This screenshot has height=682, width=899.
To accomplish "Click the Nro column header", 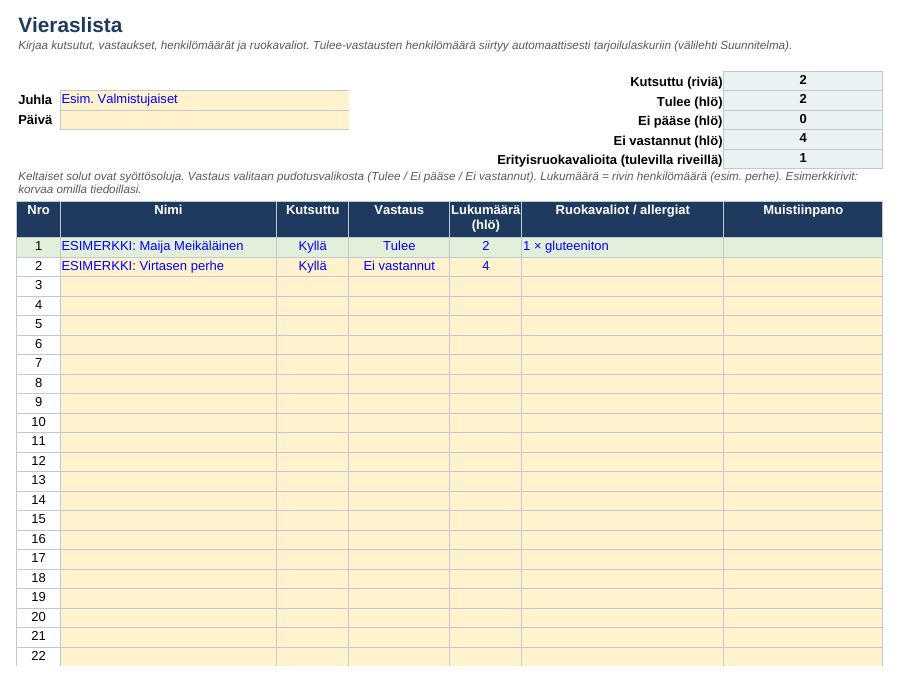I will [38, 219].
